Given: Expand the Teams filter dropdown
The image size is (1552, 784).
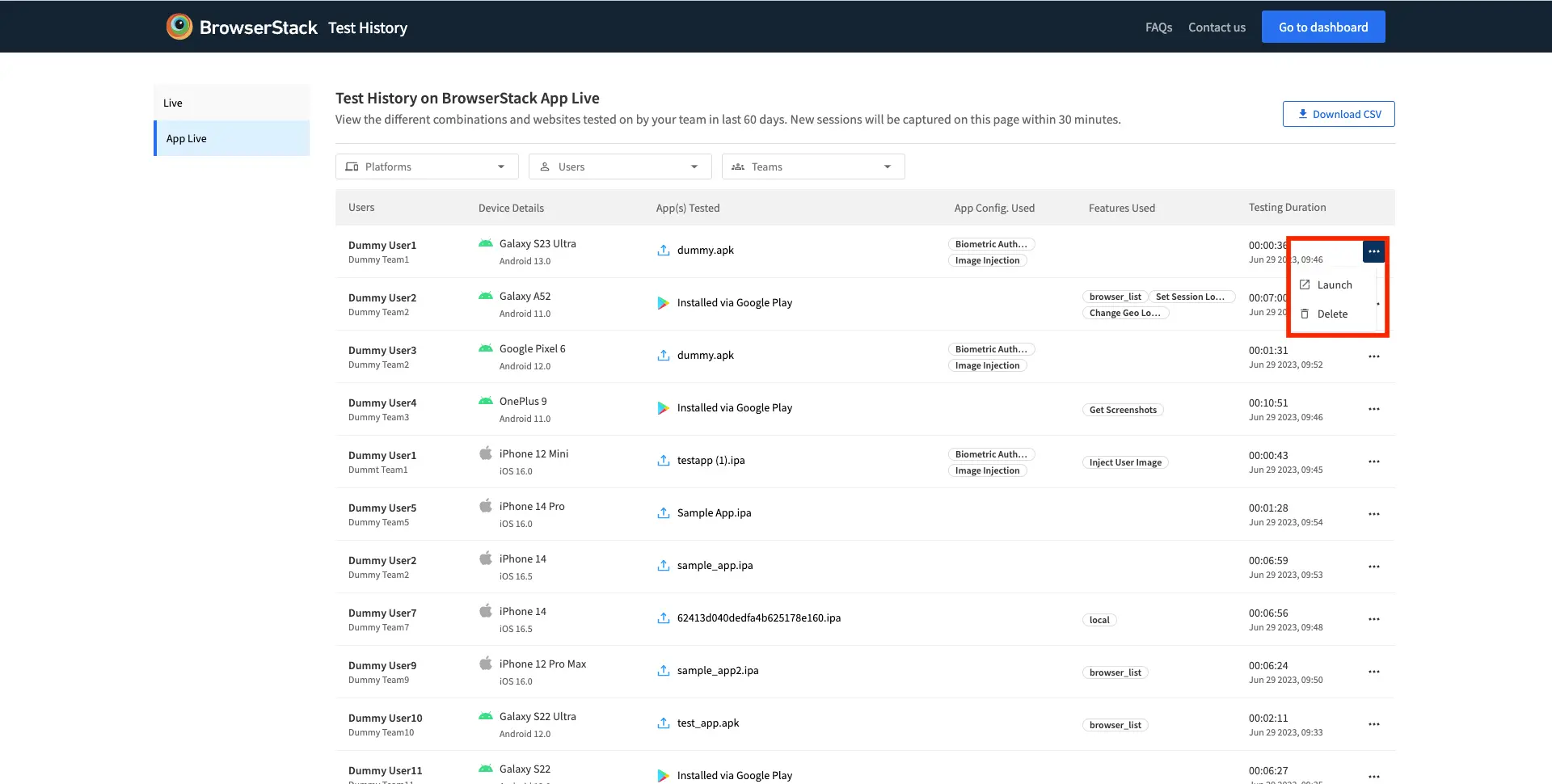Looking at the screenshot, I should point(812,166).
